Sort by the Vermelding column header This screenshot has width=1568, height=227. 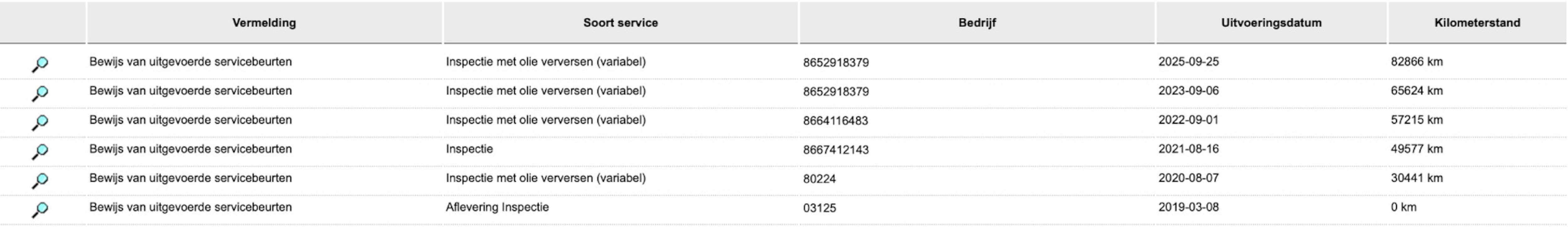point(264,23)
